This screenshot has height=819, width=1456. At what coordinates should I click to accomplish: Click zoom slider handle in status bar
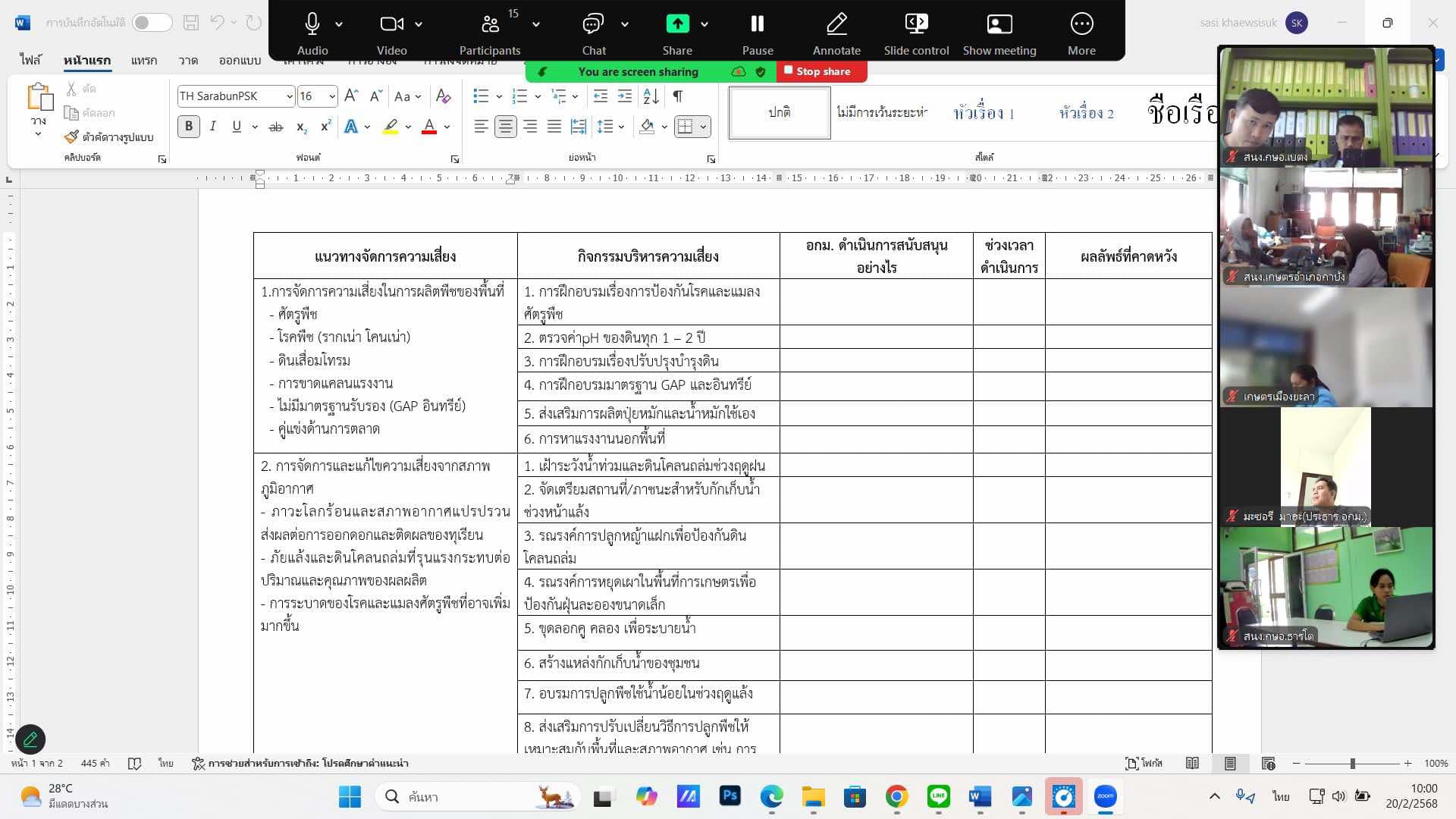tap(1352, 764)
